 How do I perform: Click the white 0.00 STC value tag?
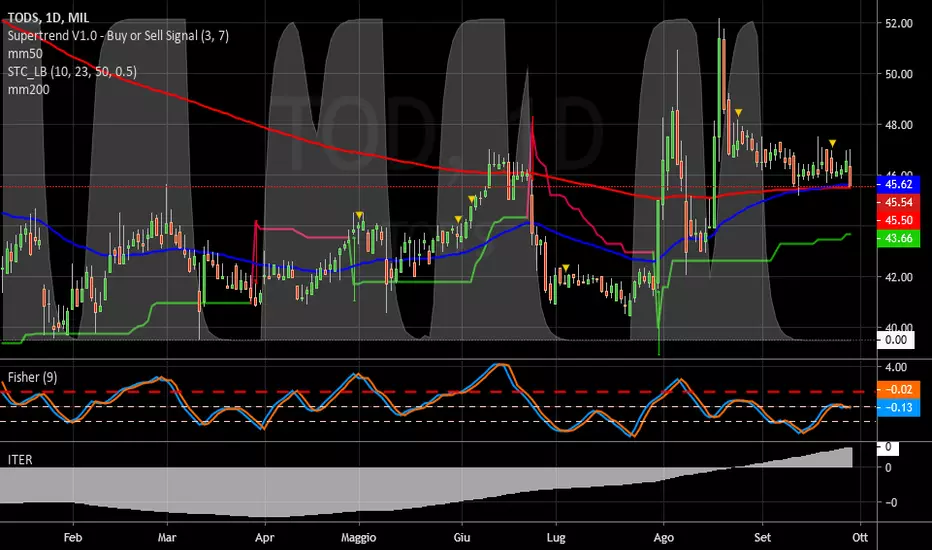point(896,340)
